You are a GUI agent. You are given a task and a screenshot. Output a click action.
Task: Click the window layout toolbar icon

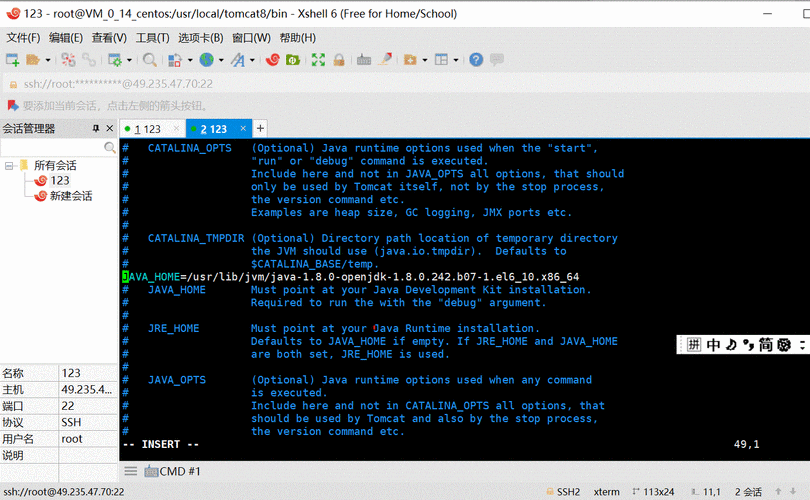[x=441, y=60]
